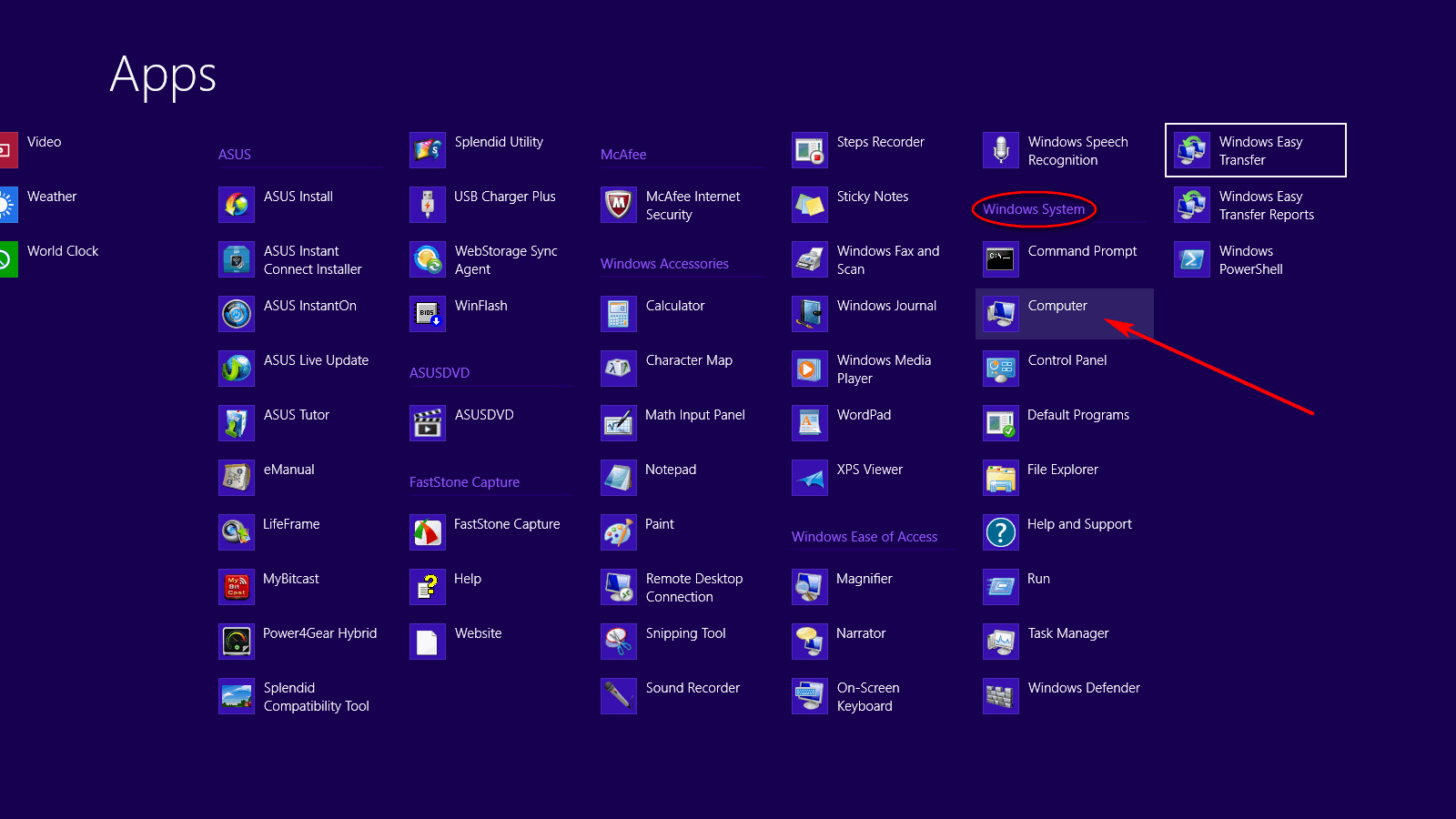The height and width of the screenshot is (819, 1456).
Task: Launch the ASUS Tutor icon
Action: 237,423
